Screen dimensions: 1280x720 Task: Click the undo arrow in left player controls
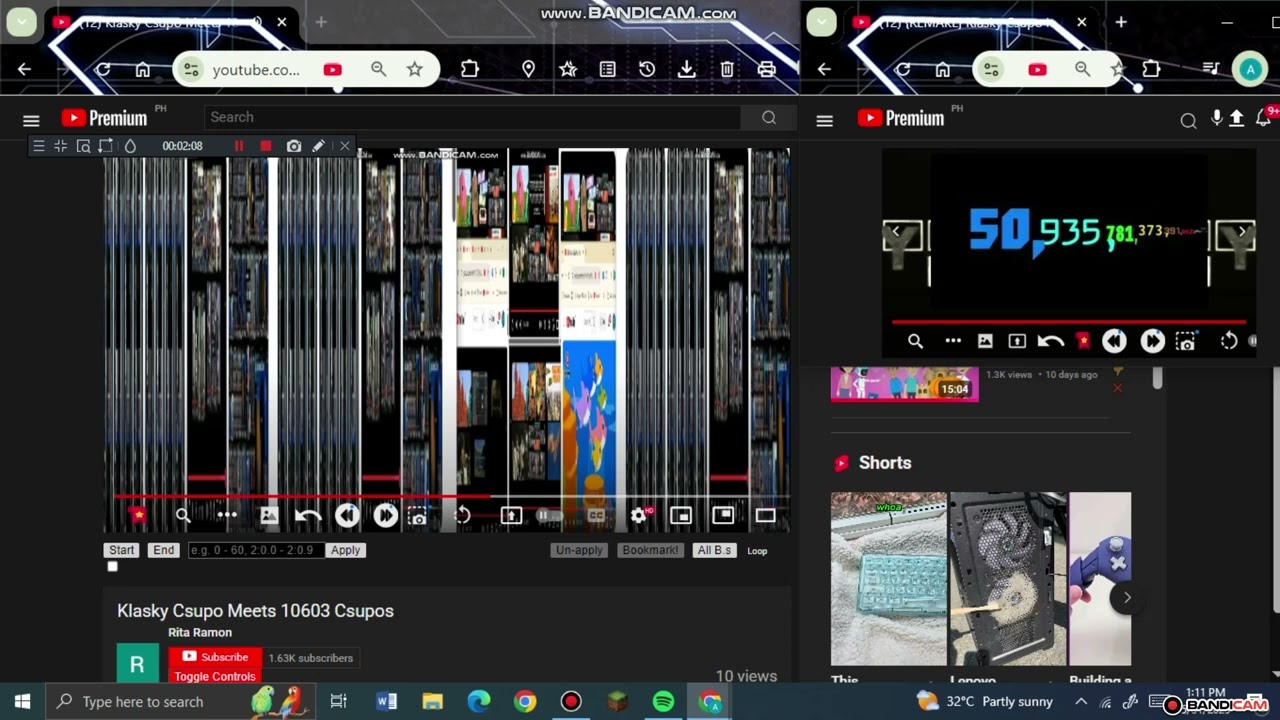tap(308, 516)
